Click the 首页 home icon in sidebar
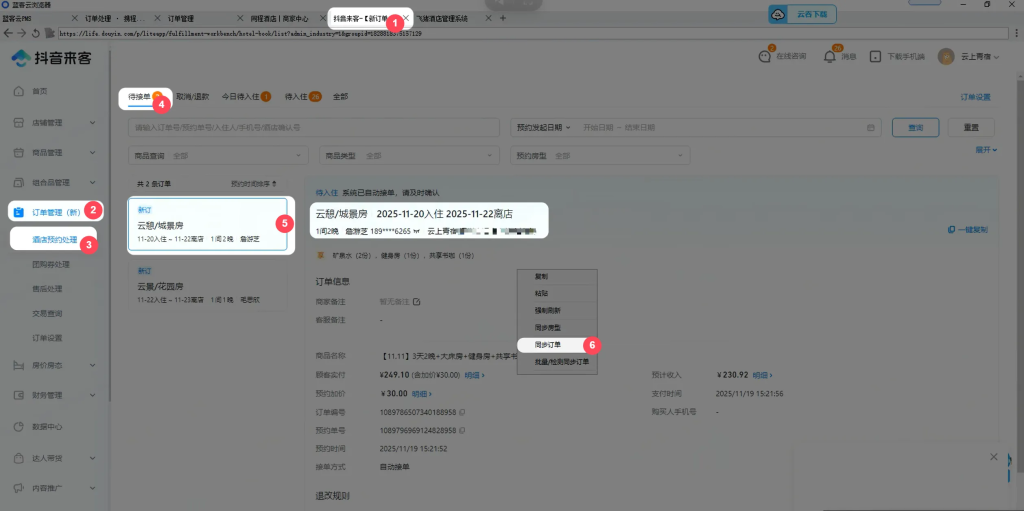Screen dimensions: 1024x511 19,91
